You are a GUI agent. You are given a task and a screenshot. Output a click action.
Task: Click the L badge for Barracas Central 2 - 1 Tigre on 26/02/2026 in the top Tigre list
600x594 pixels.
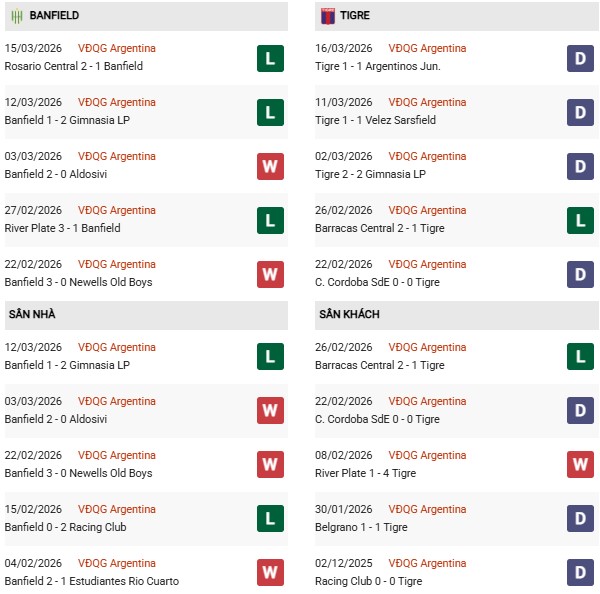click(581, 220)
